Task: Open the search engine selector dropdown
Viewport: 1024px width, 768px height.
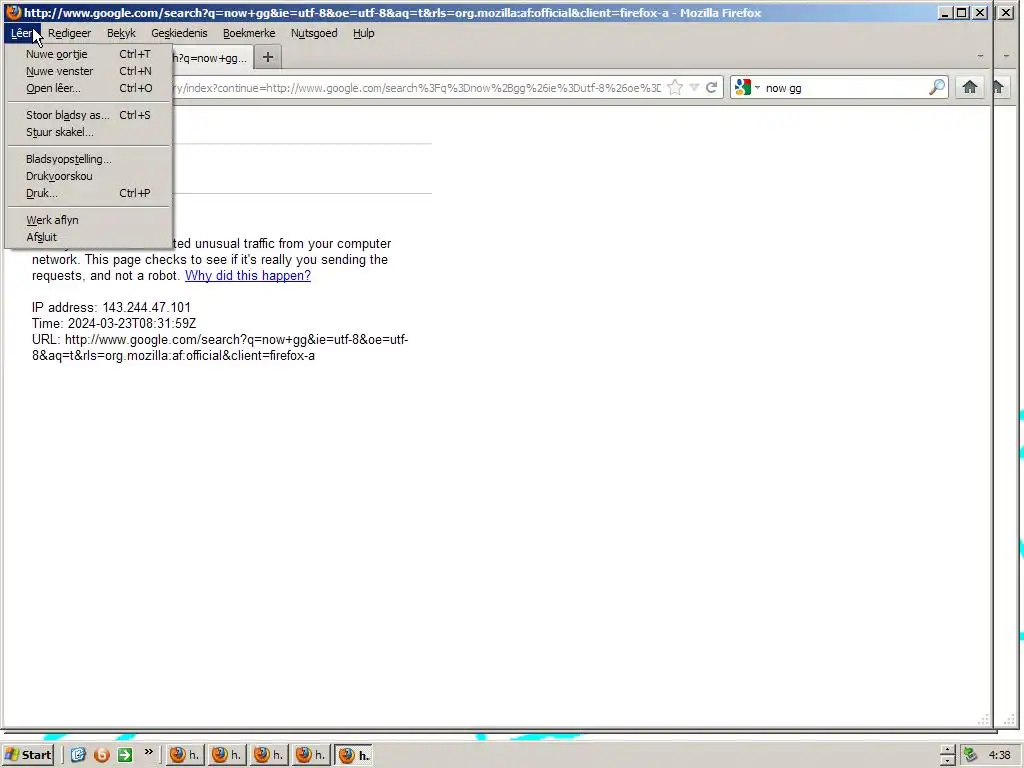Action: (x=758, y=88)
